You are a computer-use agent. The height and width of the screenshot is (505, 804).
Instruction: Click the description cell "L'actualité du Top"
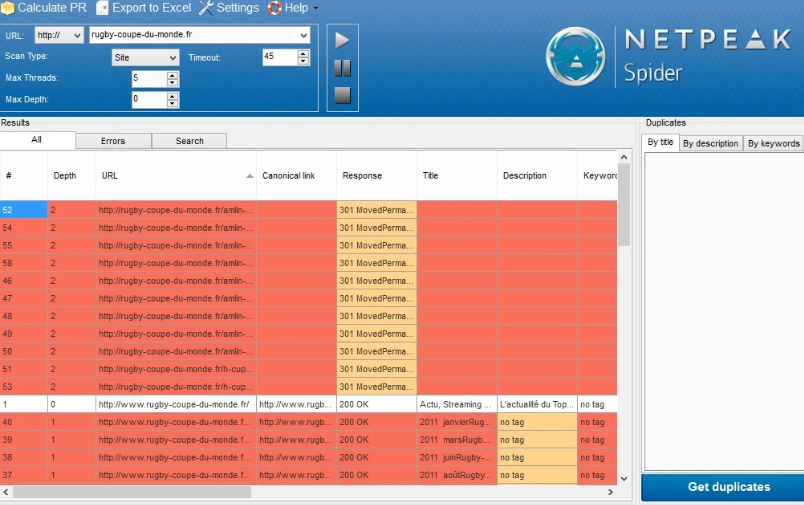(537, 404)
